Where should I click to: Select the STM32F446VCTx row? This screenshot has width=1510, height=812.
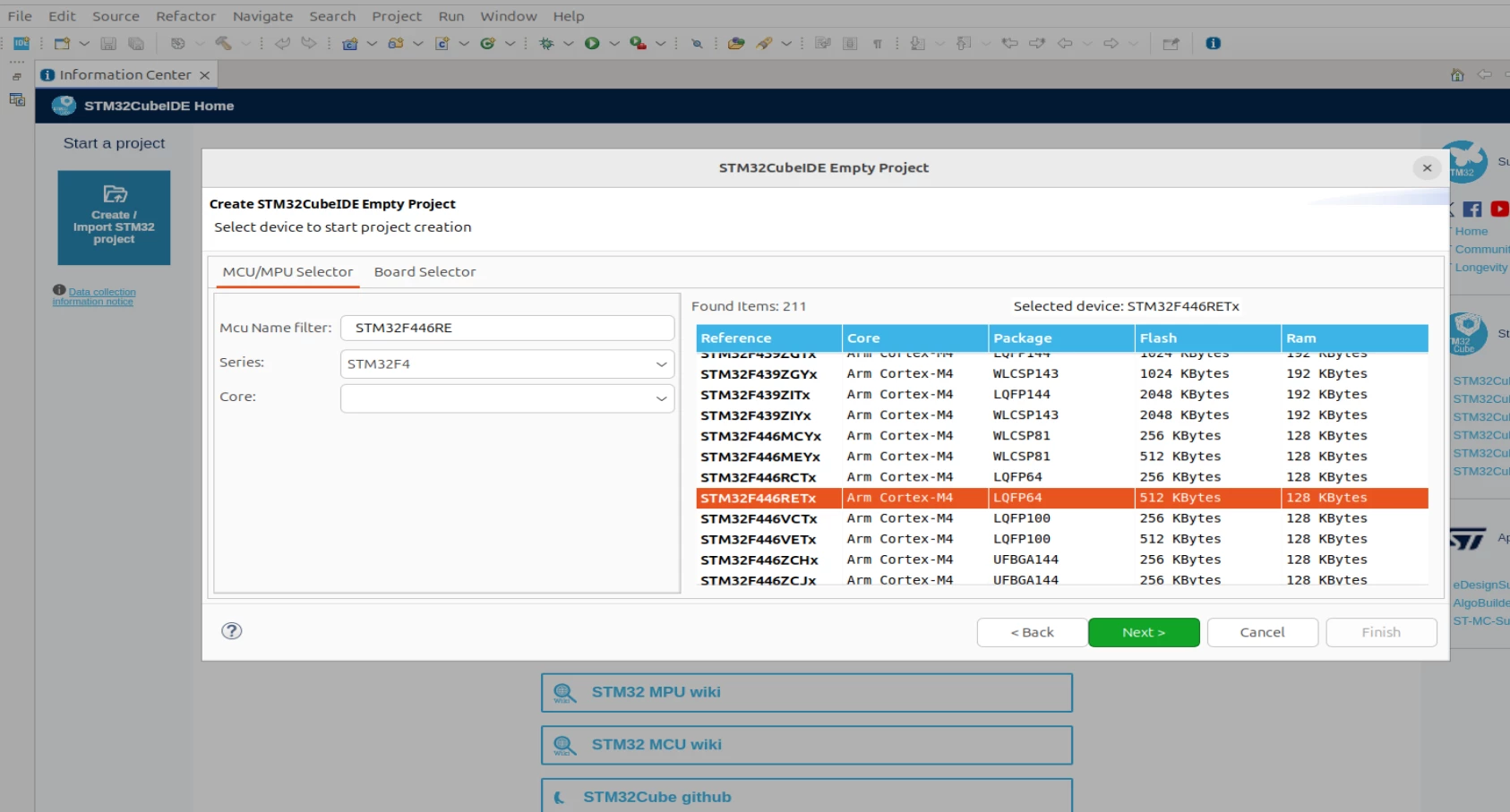tap(1062, 518)
